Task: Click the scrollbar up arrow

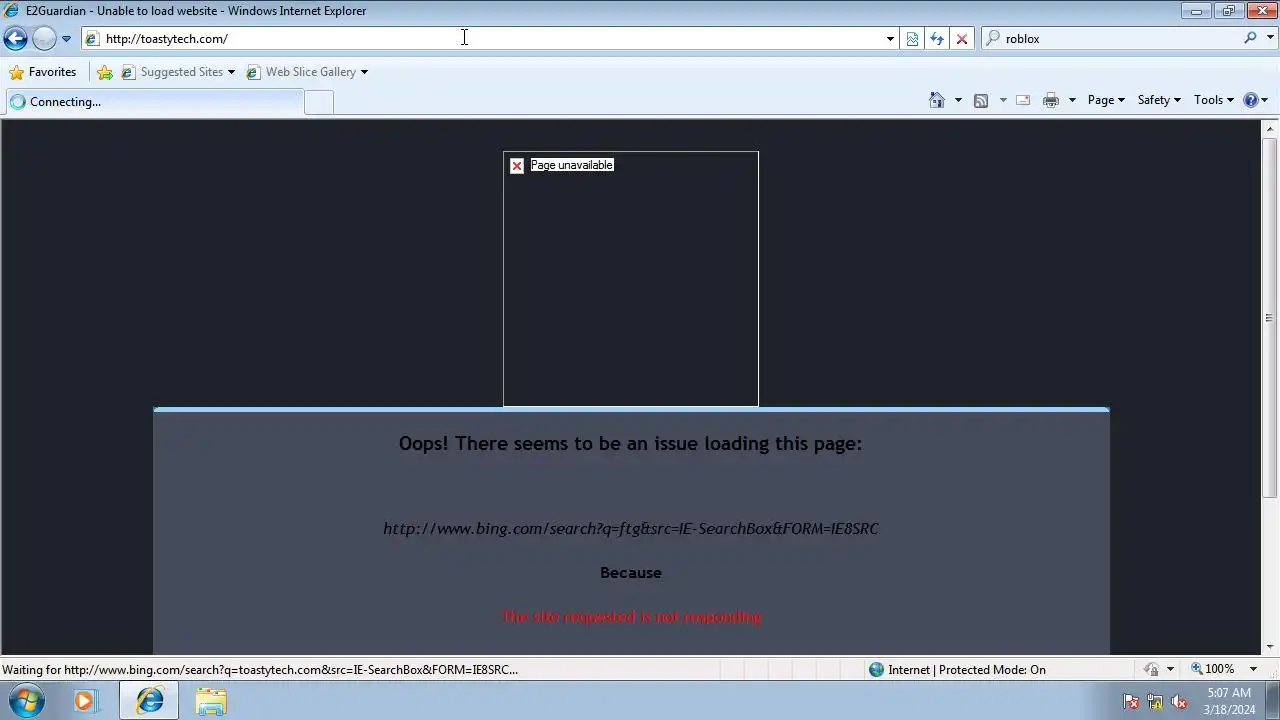Action: 1270,129
